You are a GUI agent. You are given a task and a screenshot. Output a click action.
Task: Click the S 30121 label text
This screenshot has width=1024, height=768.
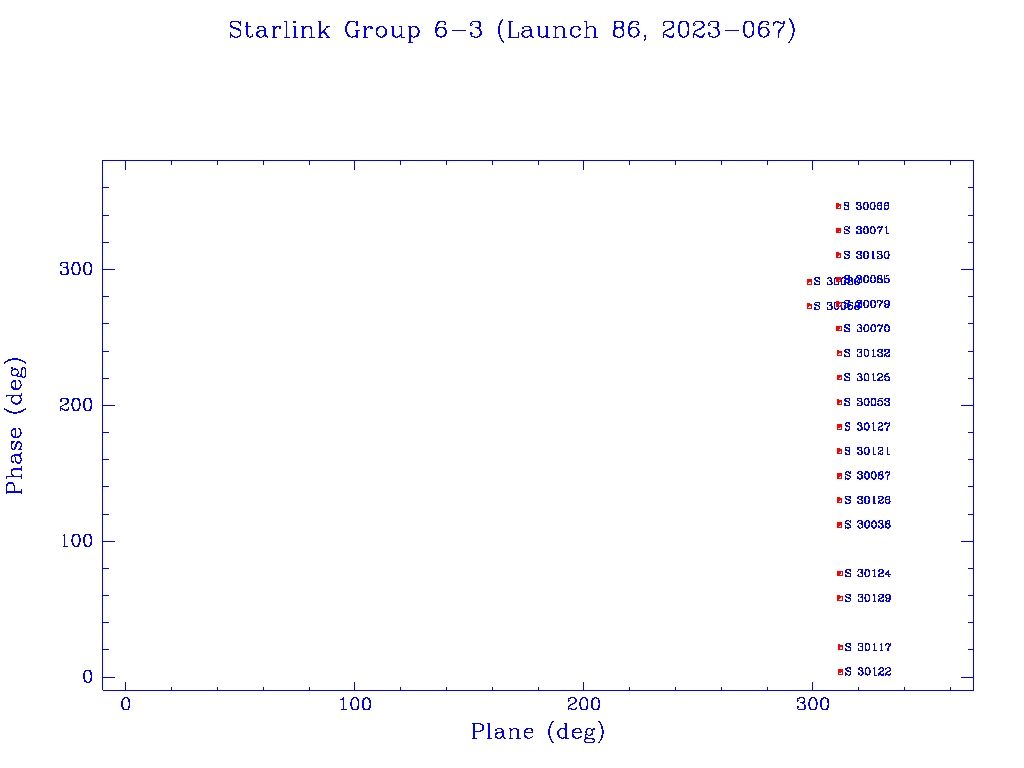point(867,452)
